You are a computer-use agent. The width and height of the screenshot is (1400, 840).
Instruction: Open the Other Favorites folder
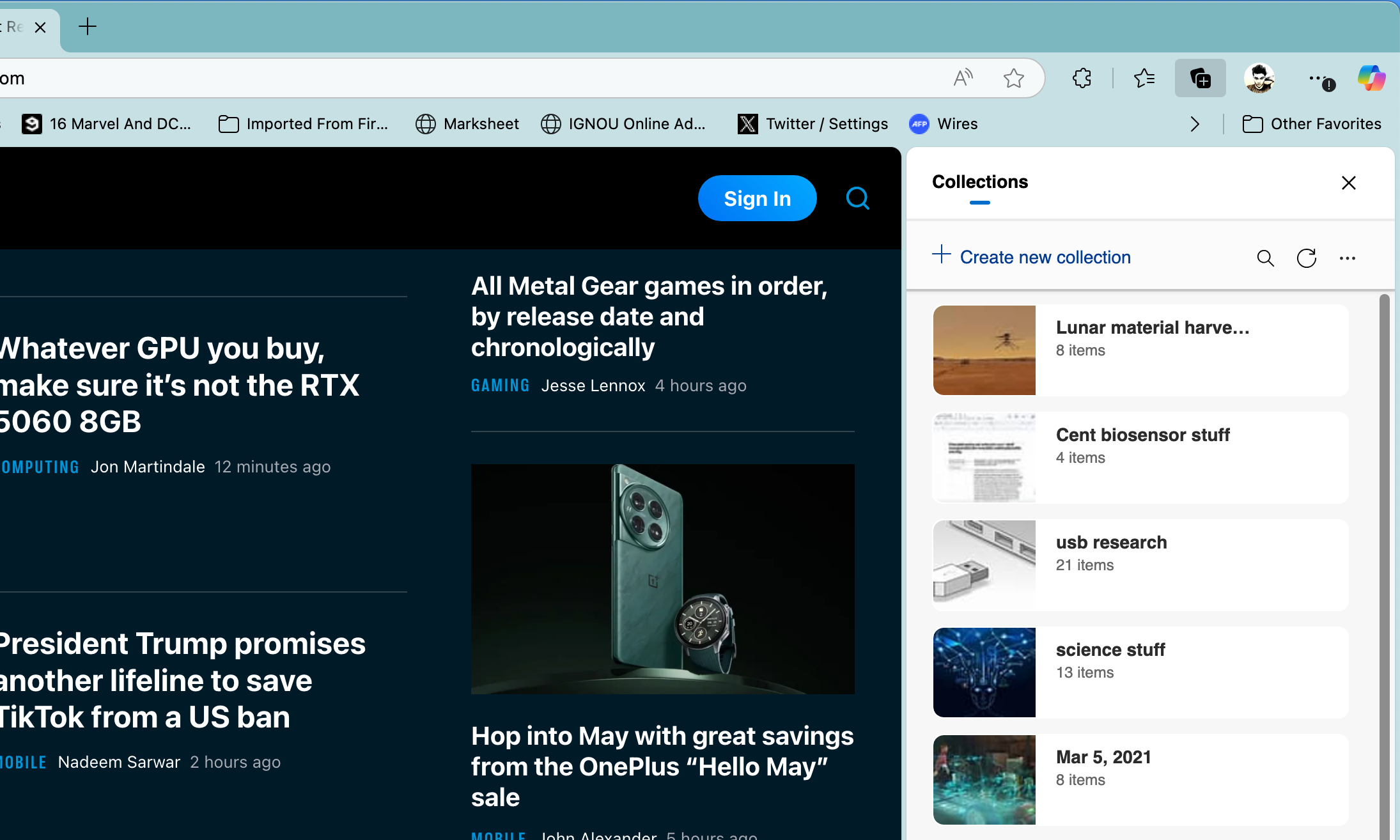(x=1312, y=124)
